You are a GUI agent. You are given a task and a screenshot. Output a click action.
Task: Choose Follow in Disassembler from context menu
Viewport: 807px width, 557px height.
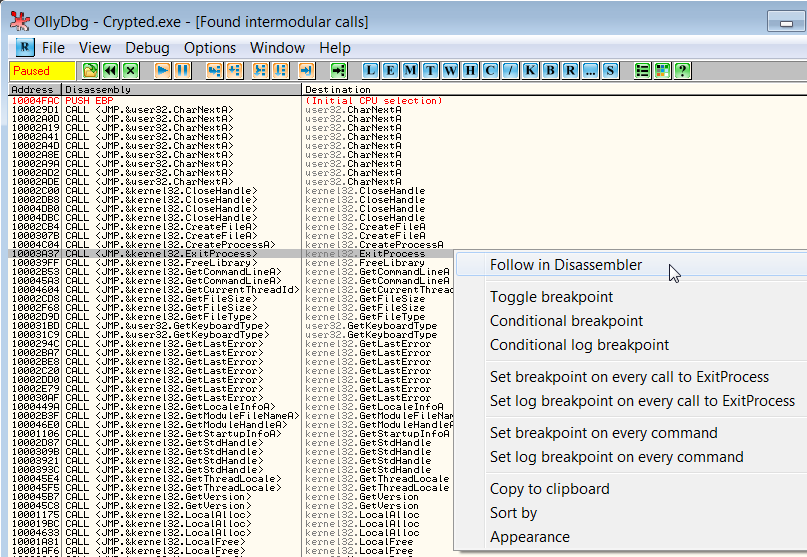(x=631, y=265)
